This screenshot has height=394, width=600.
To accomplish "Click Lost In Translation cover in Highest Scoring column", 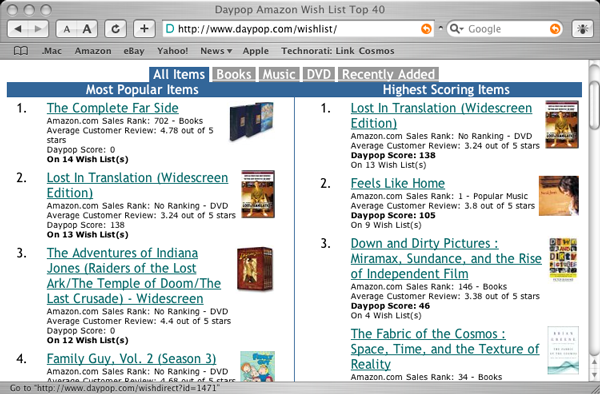I will point(562,124).
